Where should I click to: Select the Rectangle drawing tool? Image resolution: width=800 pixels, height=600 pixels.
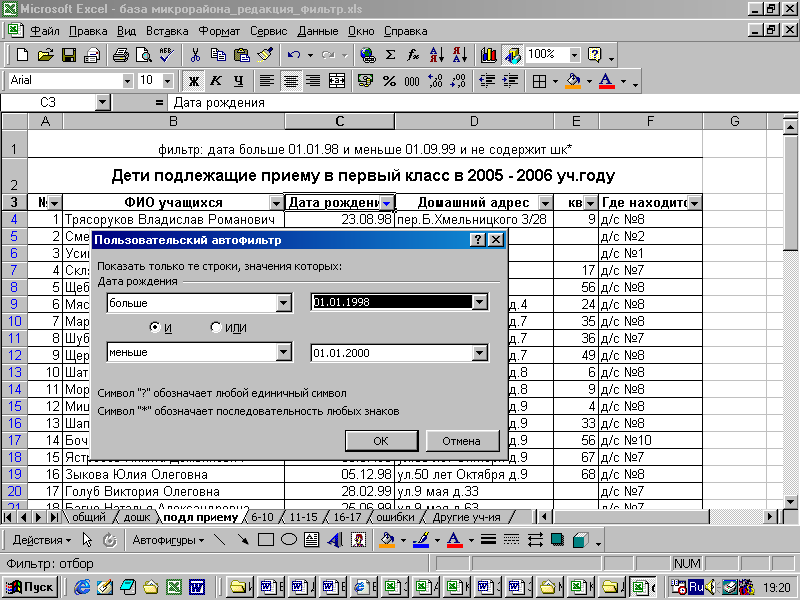click(x=266, y=540)
